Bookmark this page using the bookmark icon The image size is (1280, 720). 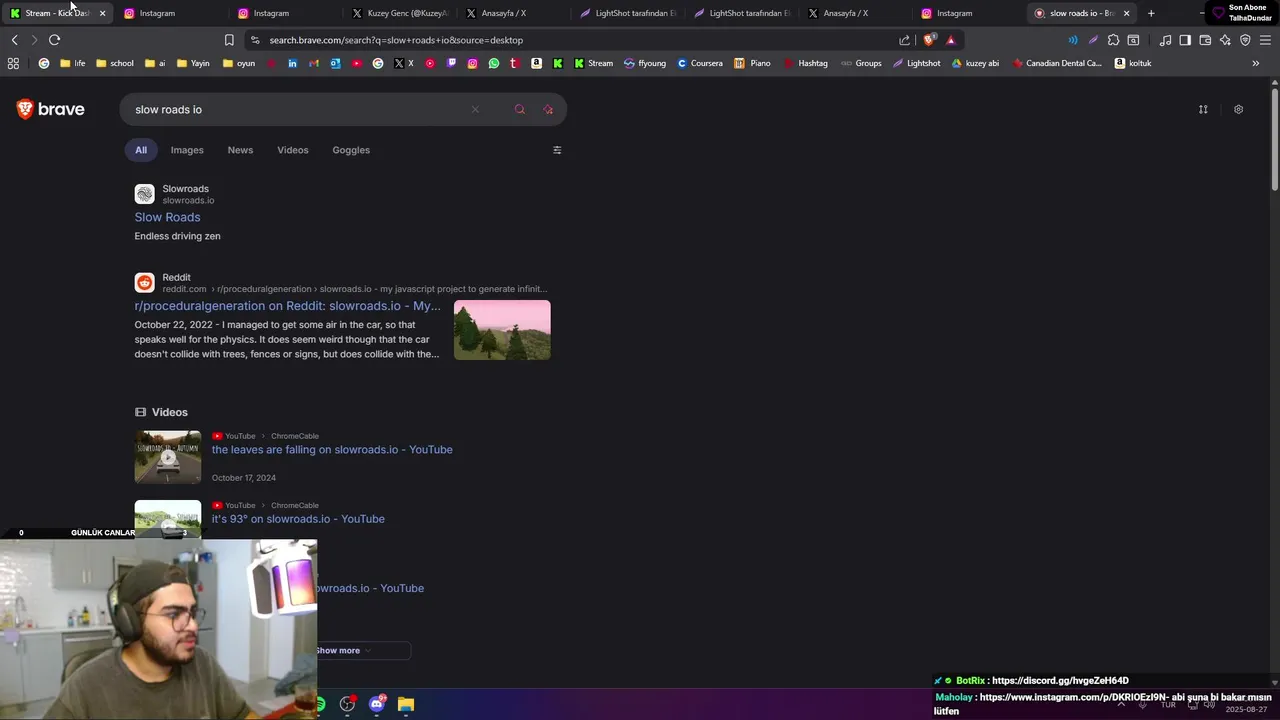click(229, 40)
